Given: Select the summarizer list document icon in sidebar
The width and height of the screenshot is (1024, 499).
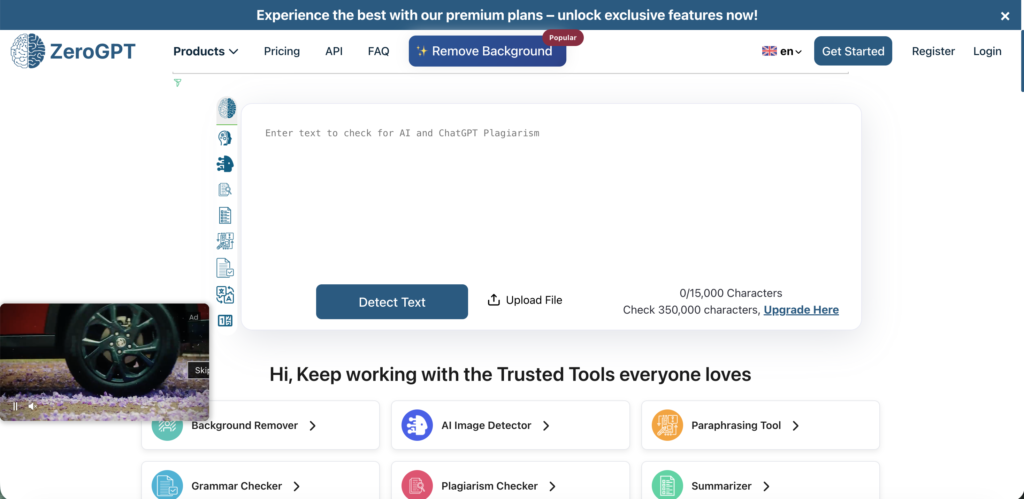Looking at the screenshot, I should click(x=225, y=216).
